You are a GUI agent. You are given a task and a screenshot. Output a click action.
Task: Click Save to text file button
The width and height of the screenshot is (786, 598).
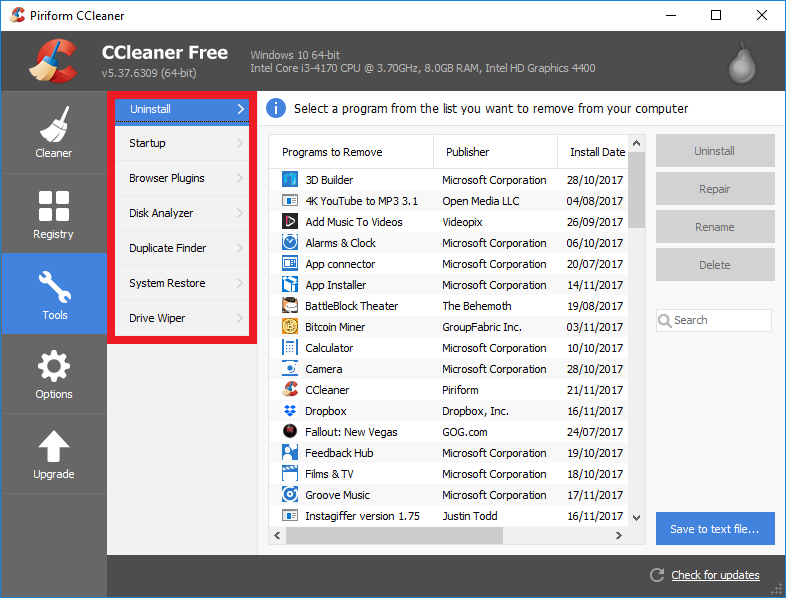pyautogui.click(x=715, y=529)
